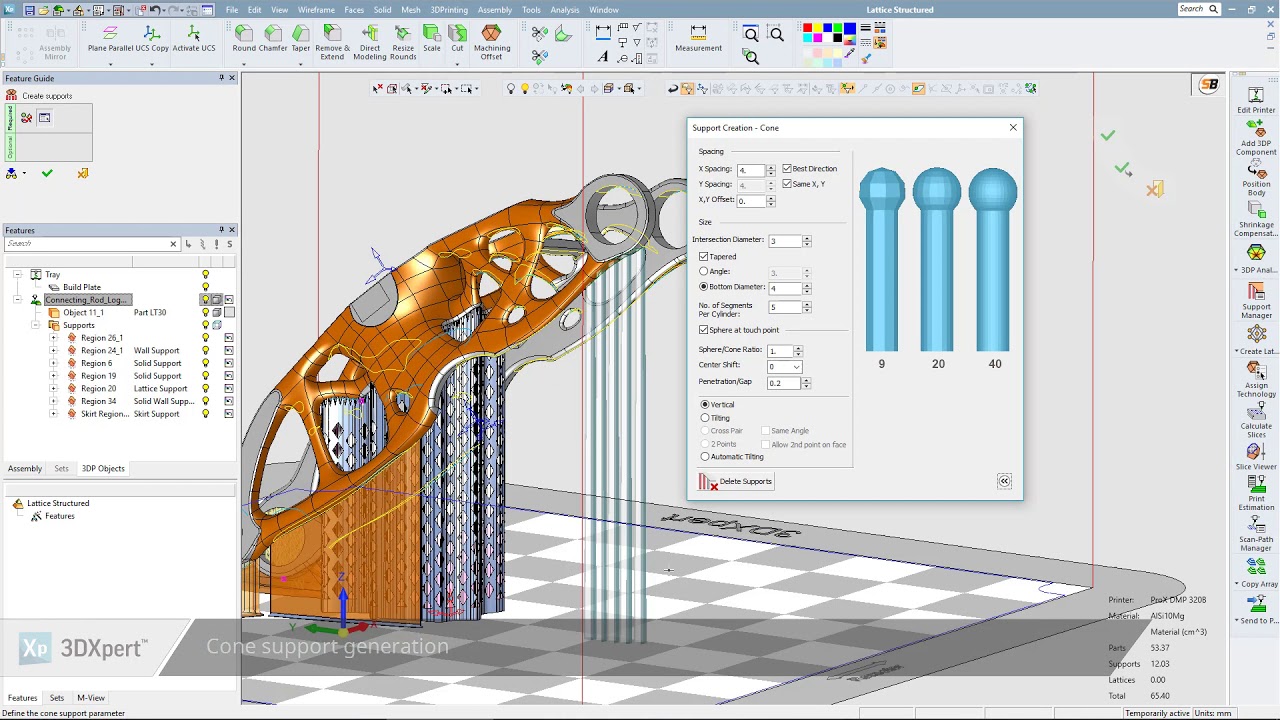The height and width of the screenshot is (720, 1280).
Task: Open Edit Printer in right sidebar
Action: pos(1256,100)
